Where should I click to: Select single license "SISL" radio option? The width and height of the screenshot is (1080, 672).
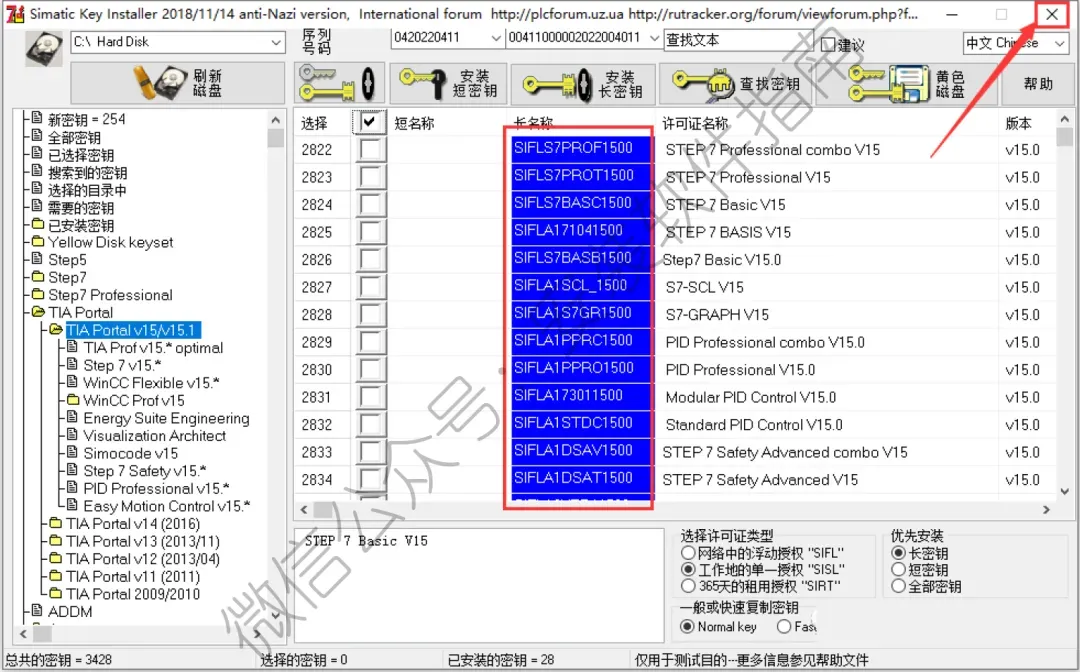[687, 569]
